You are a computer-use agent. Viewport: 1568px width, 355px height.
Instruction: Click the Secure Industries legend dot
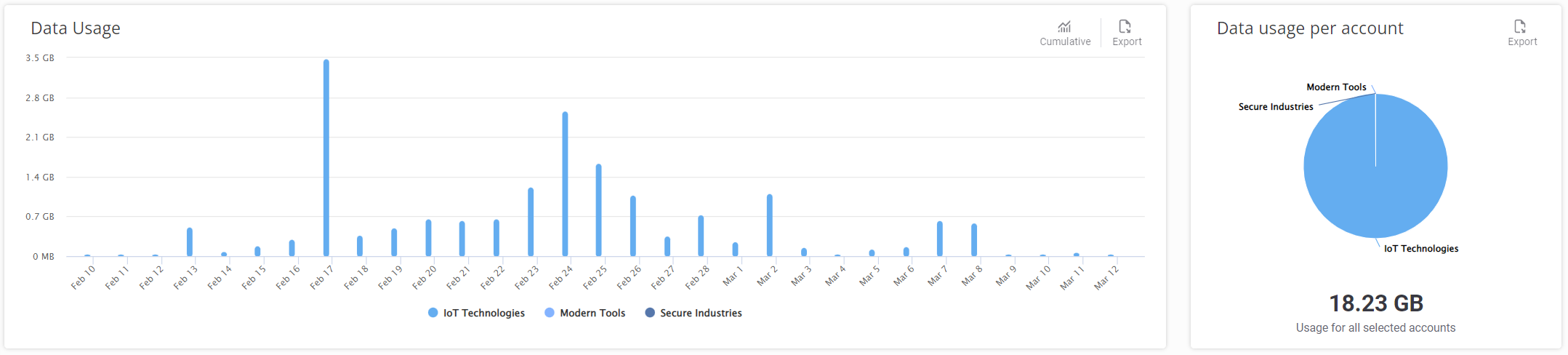(650, 313)
